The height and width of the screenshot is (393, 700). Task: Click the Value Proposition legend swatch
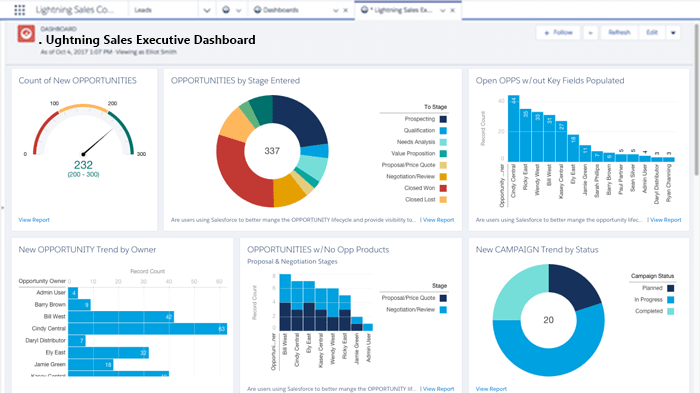tap(443, 154)
